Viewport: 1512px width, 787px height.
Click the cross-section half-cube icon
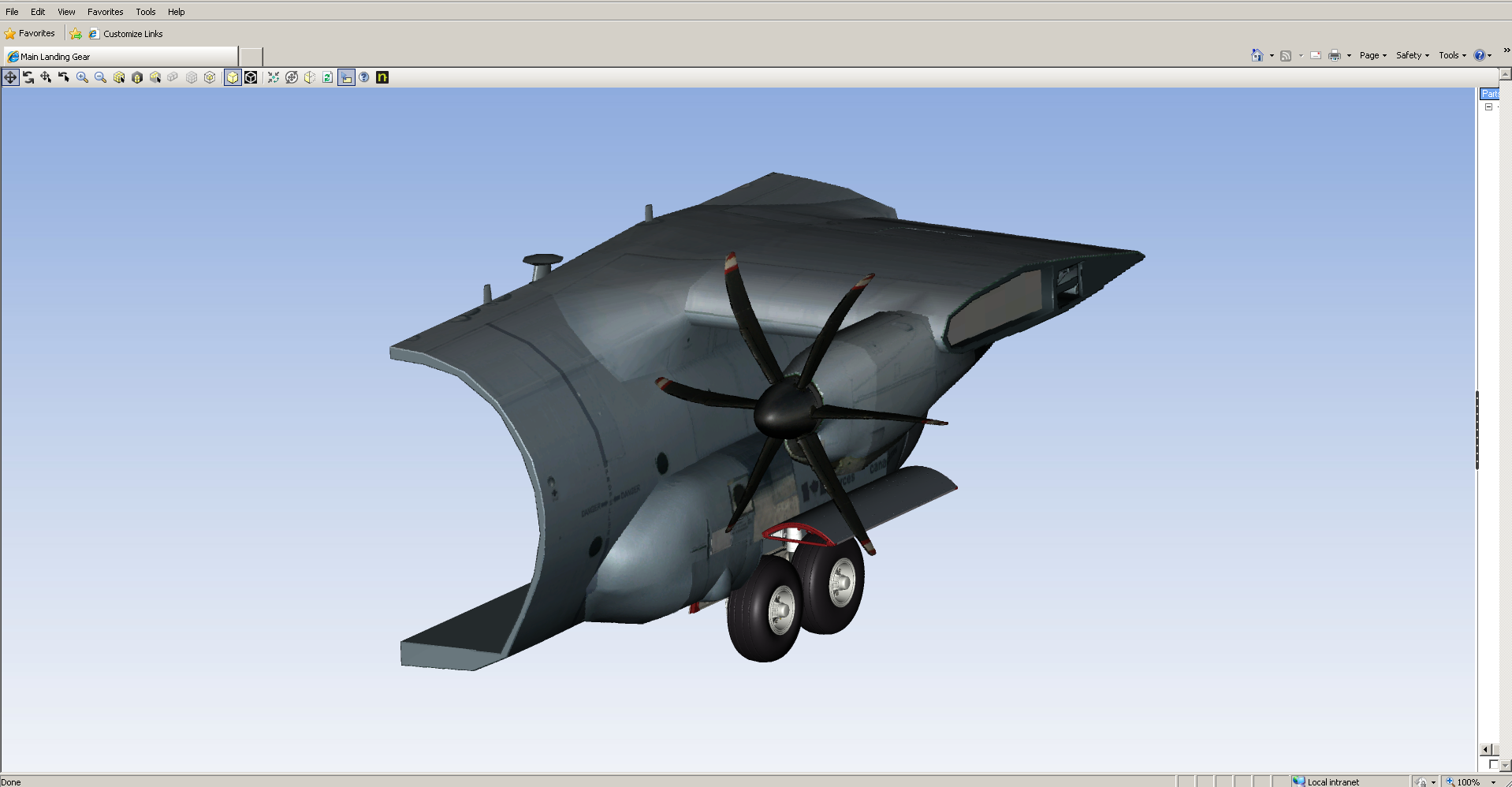pyautogui.click(x=310, y=77)
